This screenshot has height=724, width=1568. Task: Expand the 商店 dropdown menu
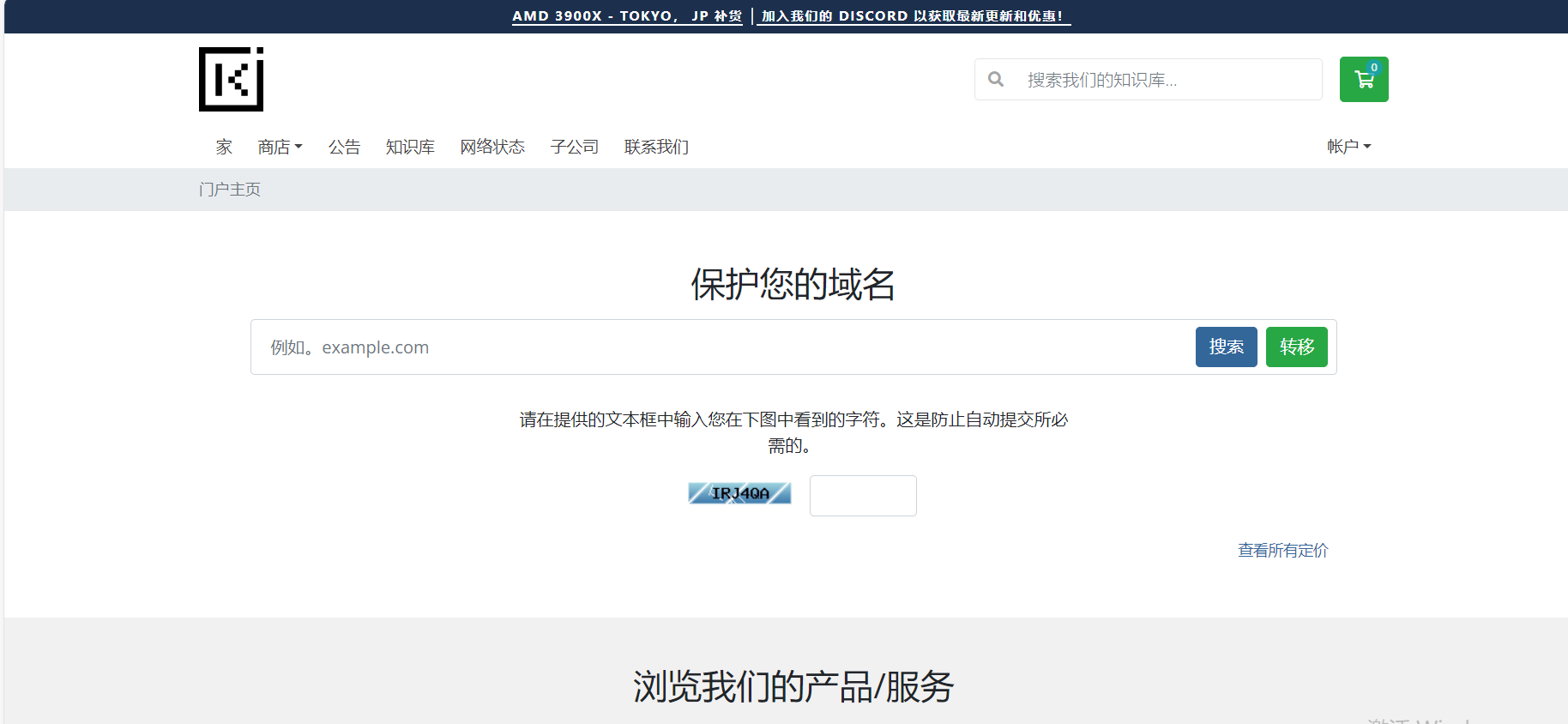coord(280,147)
